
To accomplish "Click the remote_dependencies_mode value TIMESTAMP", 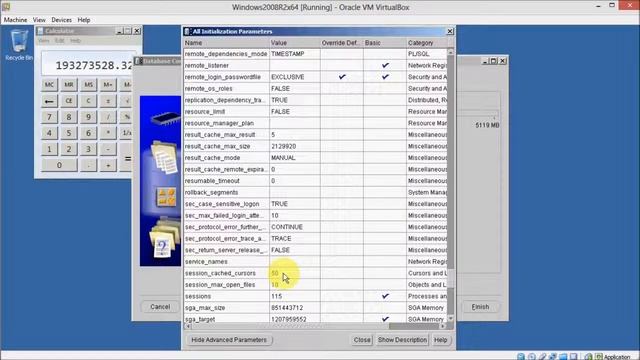I will 287,54.
